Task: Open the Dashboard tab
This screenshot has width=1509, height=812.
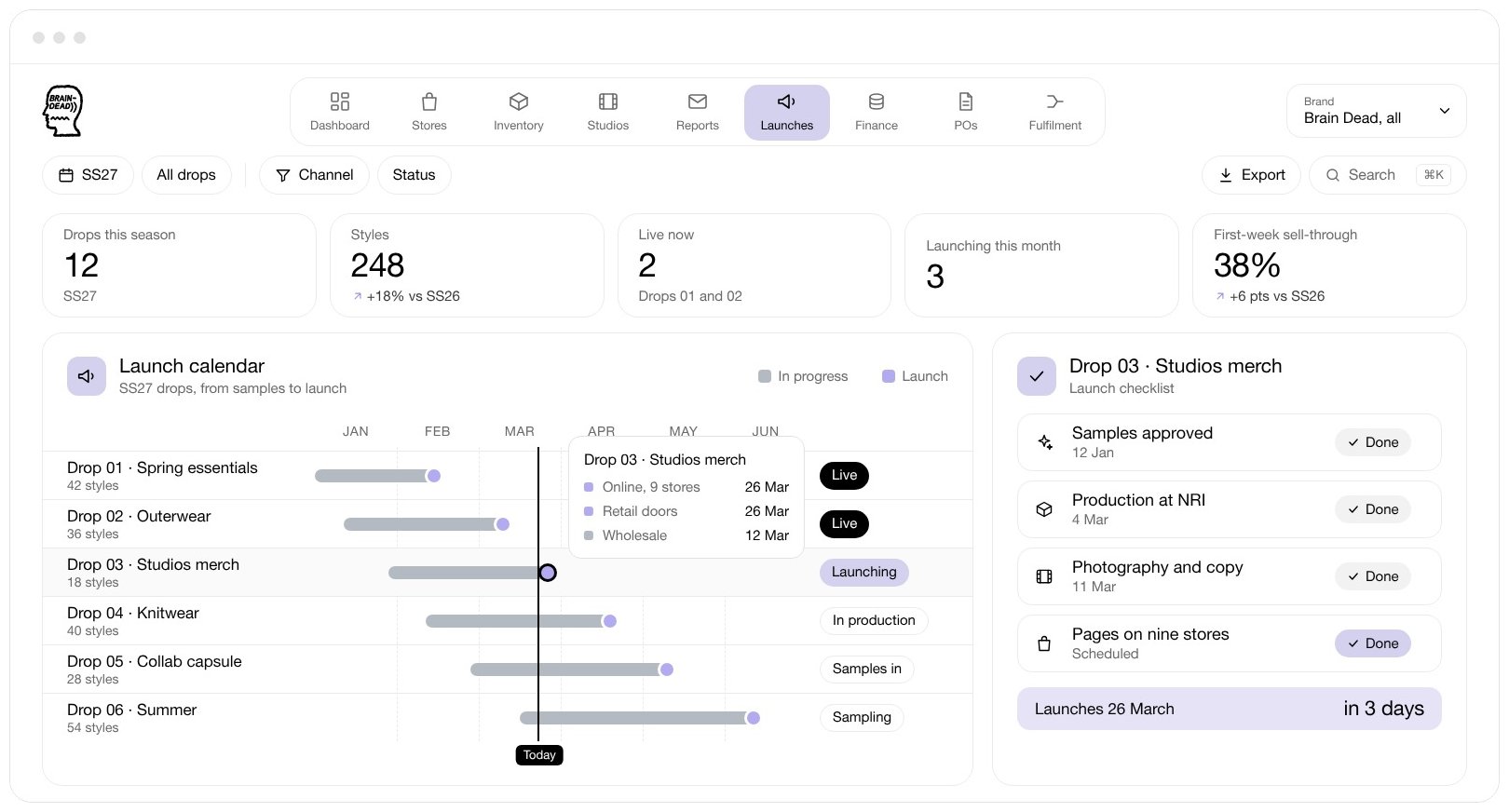Action: tap(340, 112)
